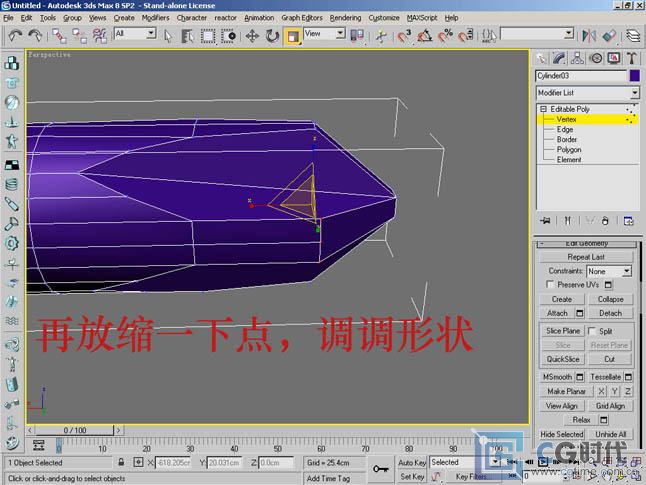
Task: Click the Unlink Selection icon
Action: click(x=79, y=36)
